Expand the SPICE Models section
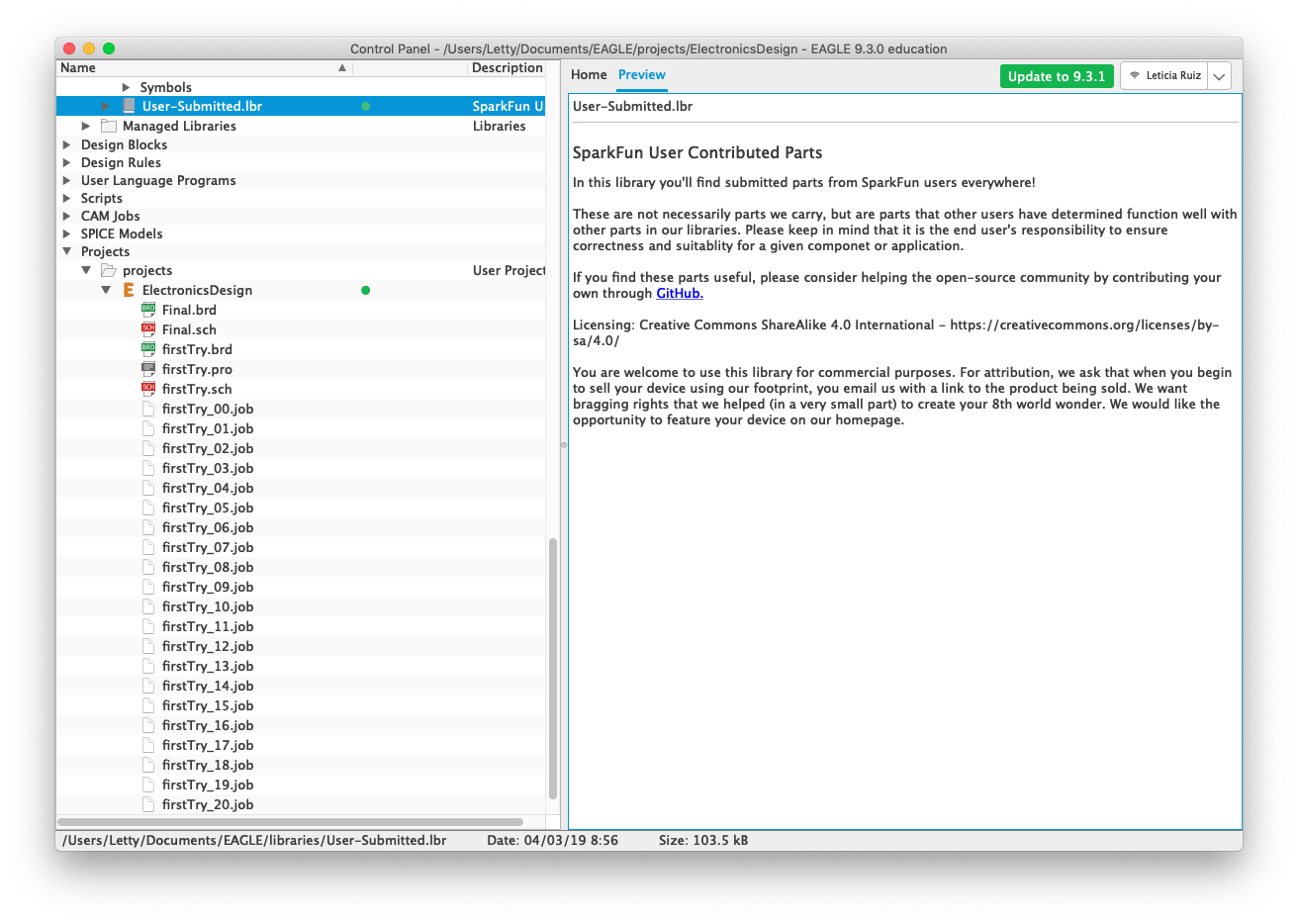Image resolution: width=1298 pixels, height=924 pixels. 66,233
